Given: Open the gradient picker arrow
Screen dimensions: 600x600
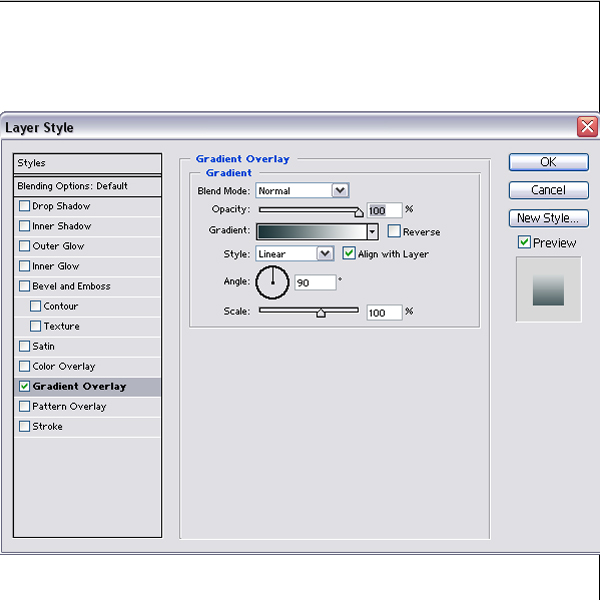Looking at the screenshot, I should pyautogui.click(x=372, y=232).
